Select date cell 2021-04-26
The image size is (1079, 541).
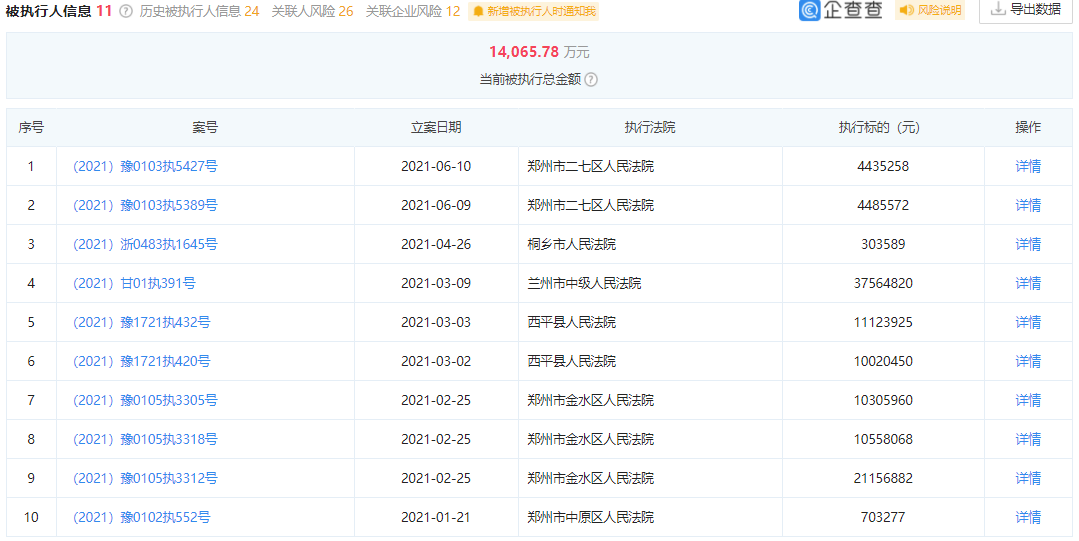point(436,244)
